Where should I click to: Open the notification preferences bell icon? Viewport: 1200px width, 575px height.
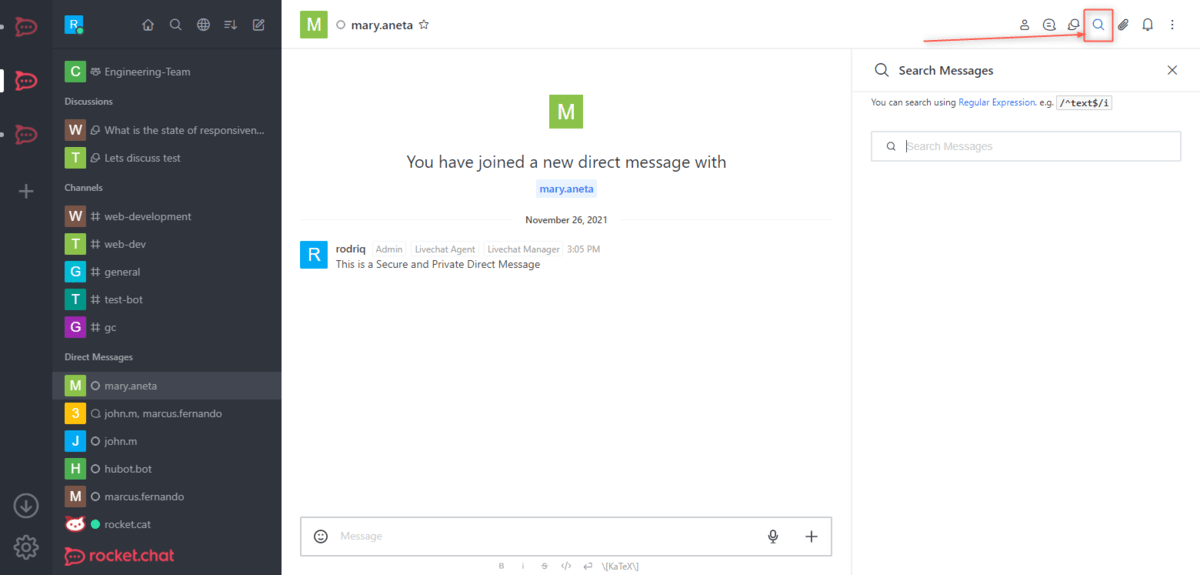(1148, 25)
